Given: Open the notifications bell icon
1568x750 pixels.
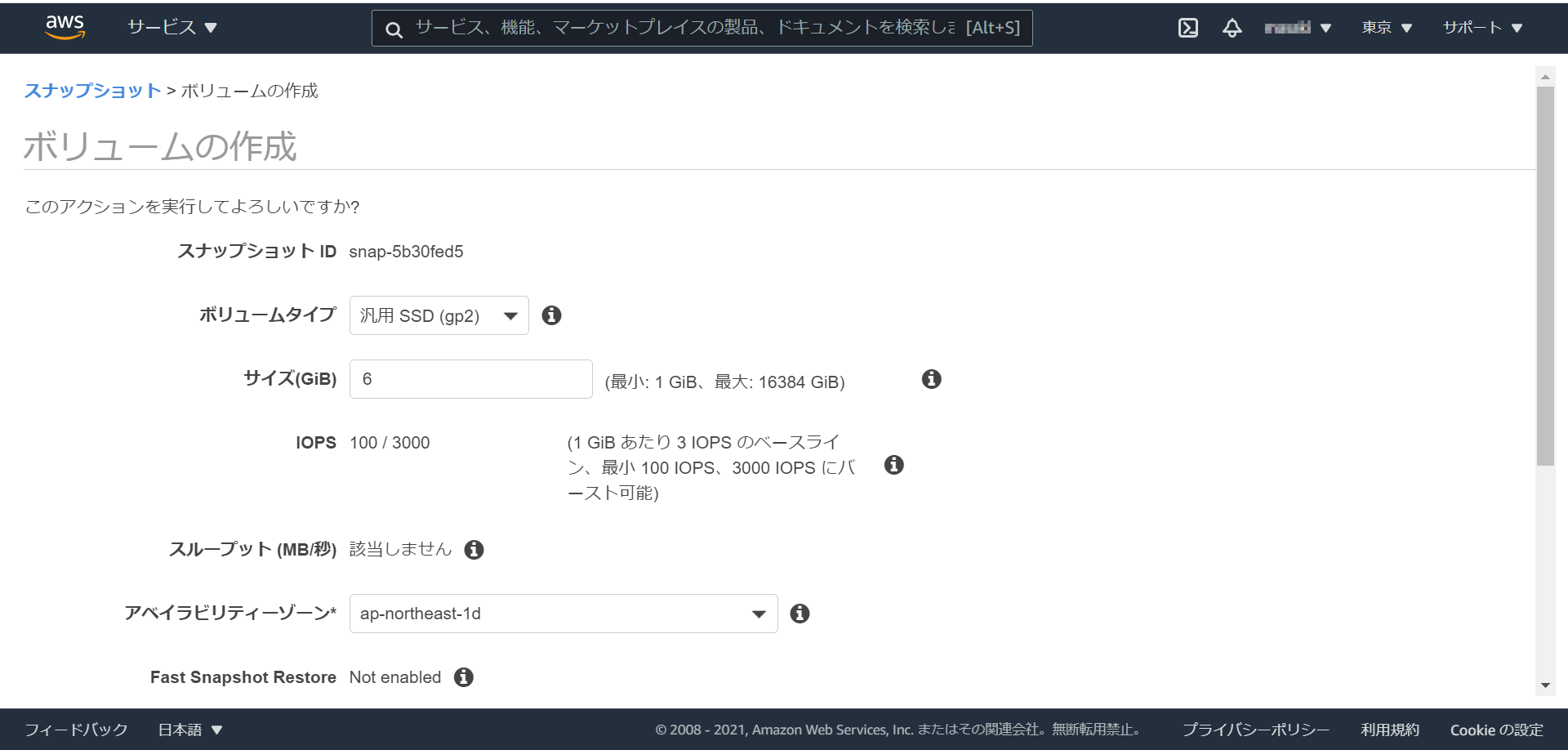Looking at the screenshot, I should tap(1232, 28).
